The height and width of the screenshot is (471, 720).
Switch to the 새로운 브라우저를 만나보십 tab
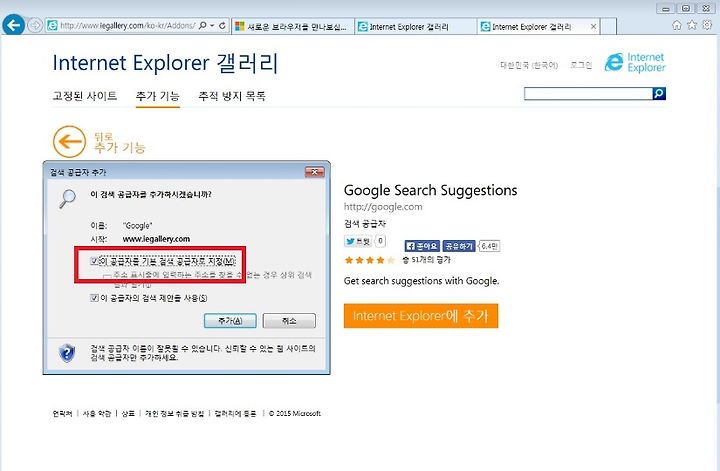[292, 27]
